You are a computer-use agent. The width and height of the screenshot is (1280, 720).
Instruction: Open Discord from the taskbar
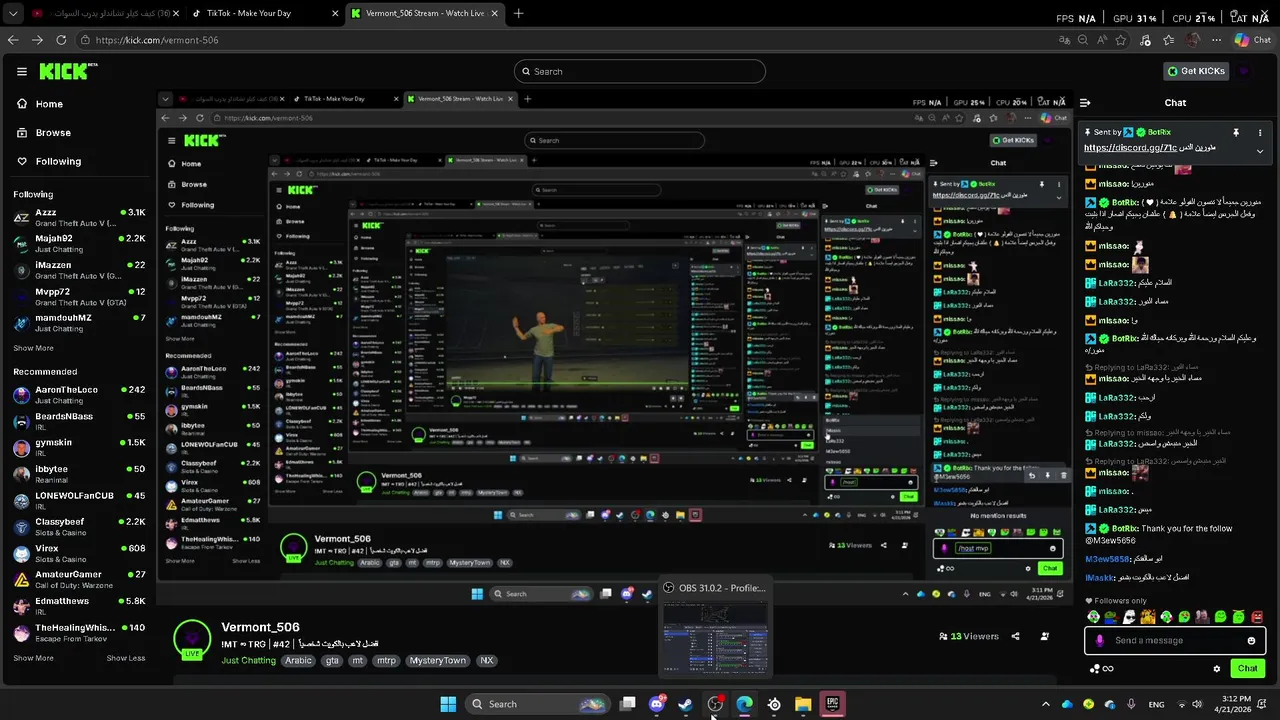tap(657, 704)
